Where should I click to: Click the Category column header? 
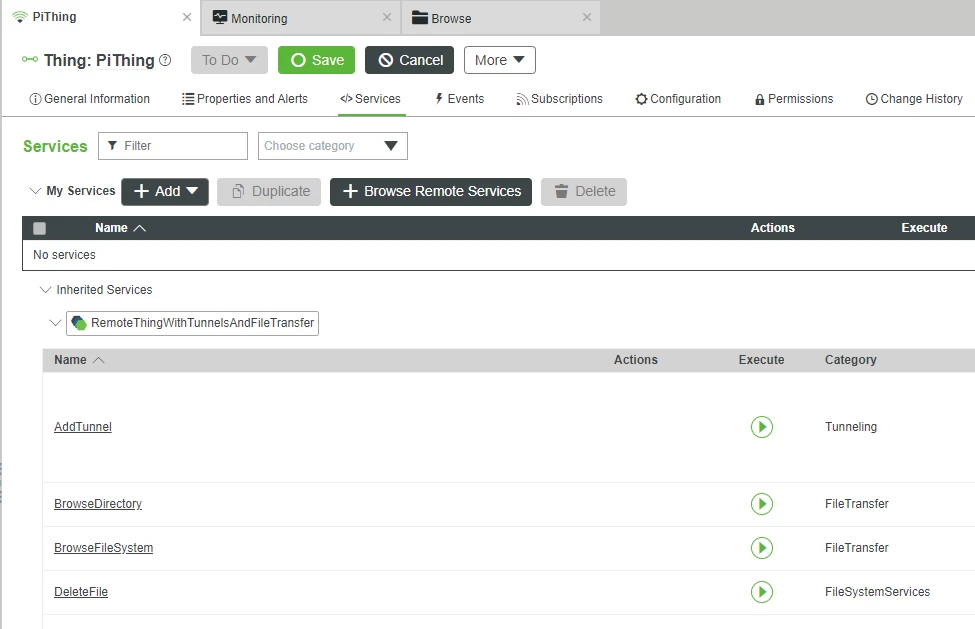point(851,360)
